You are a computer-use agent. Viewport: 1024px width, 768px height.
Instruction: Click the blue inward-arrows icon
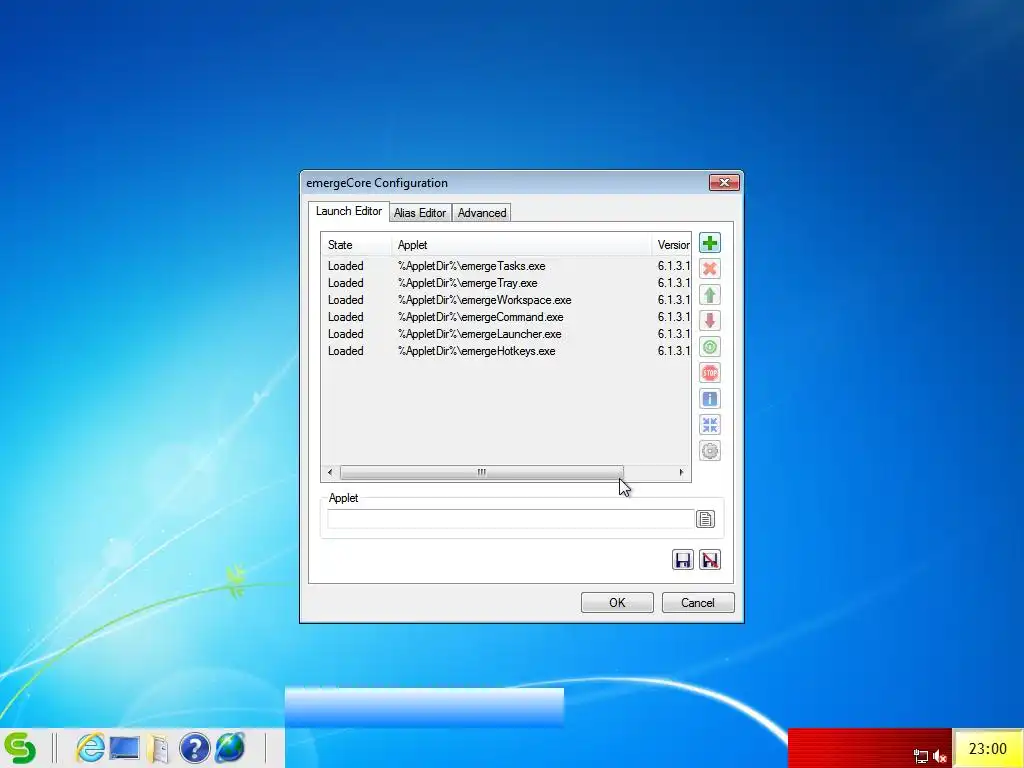click(710, 424)
